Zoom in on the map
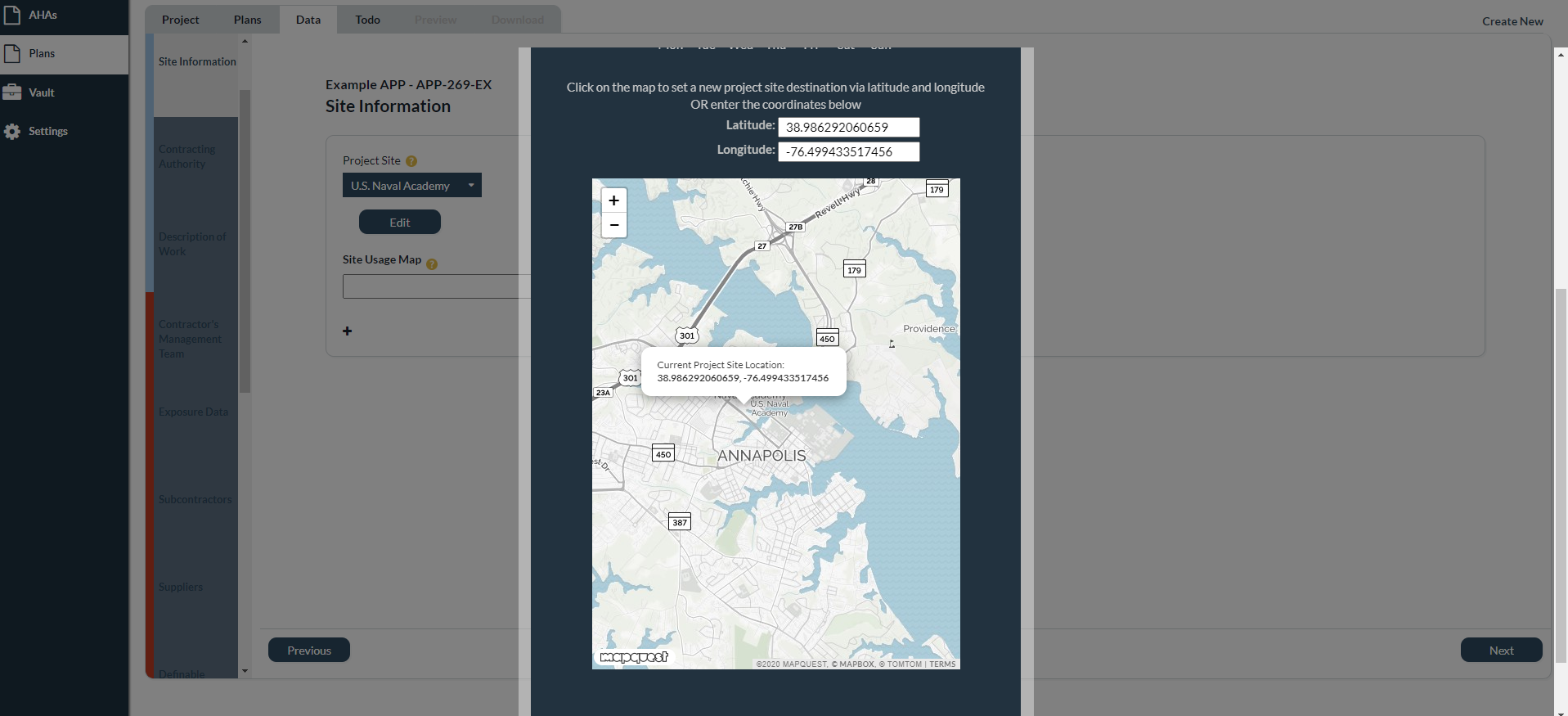This screenshot has width=1568, height=716. pyautogui.click(x=614, y=200)
